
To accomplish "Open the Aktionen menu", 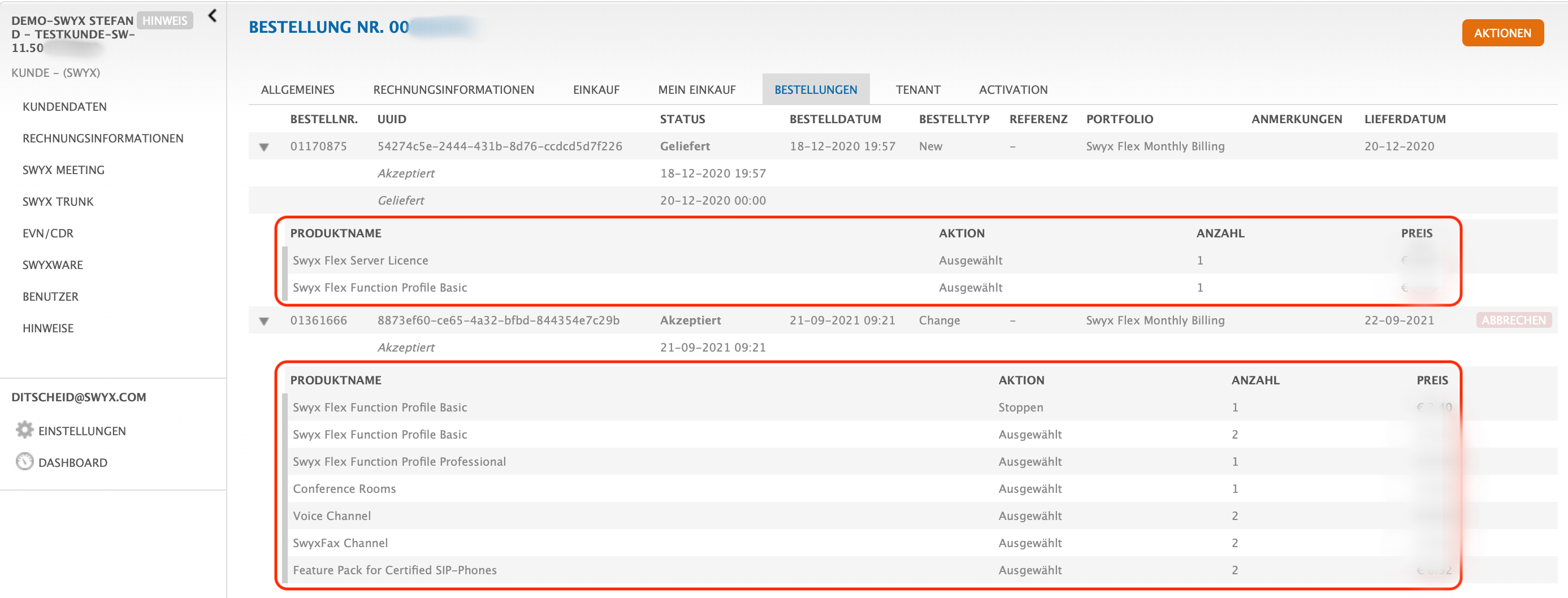I will click(1502, 33).
